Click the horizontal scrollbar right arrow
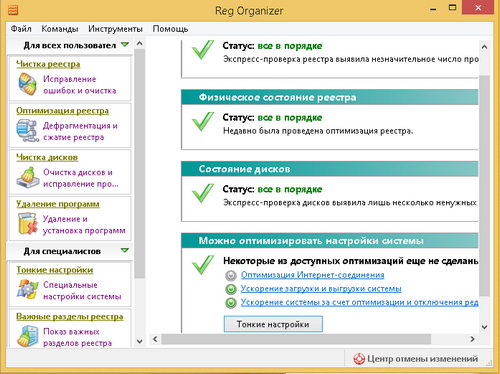 [x=472, y=339]
